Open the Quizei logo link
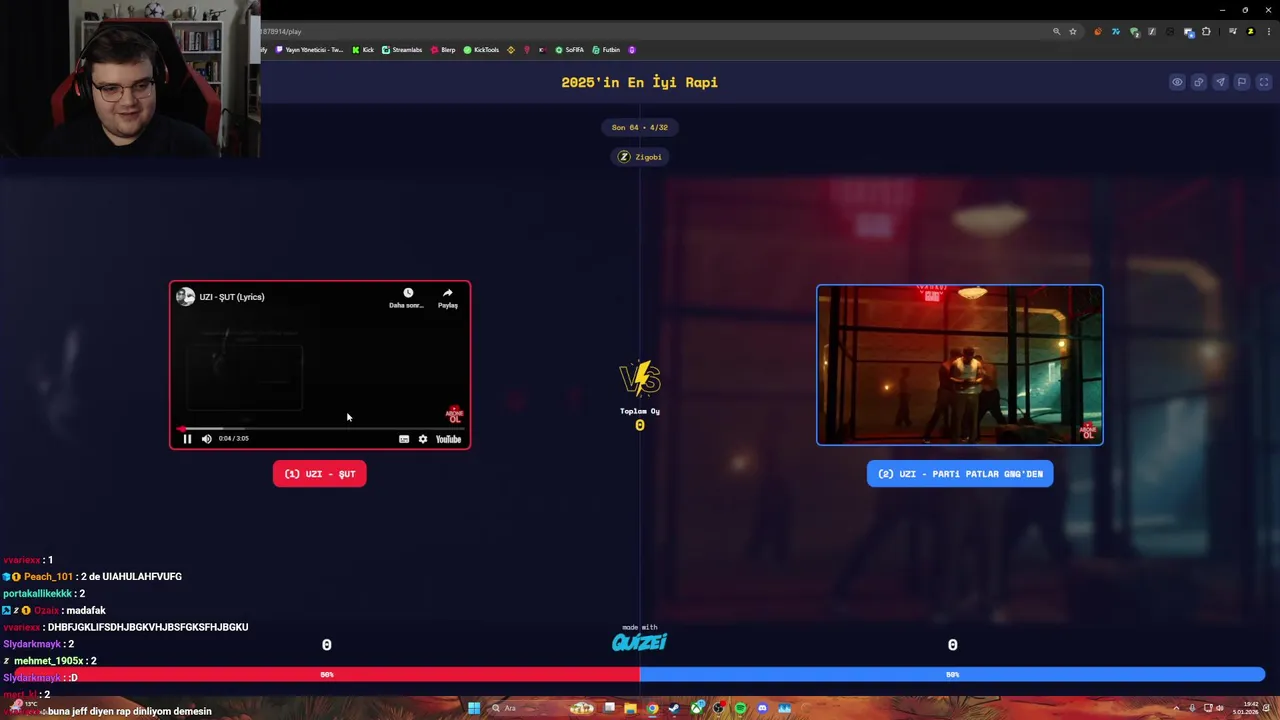 point(639,642)
